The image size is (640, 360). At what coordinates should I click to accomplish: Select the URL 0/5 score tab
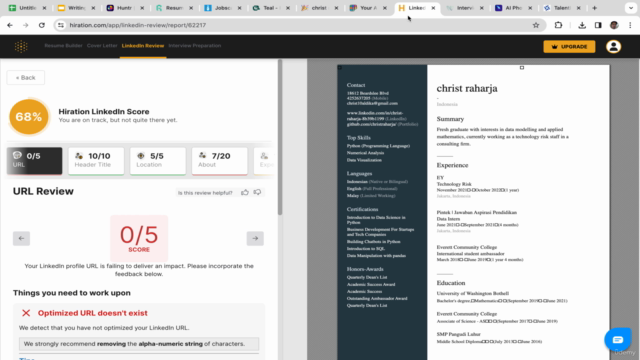[34, 161]
